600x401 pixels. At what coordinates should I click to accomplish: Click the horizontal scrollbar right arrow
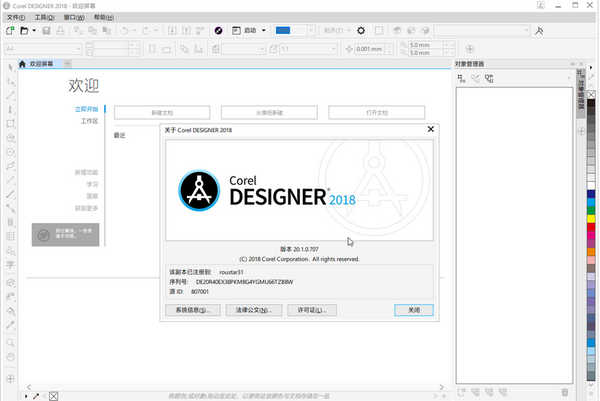(441, 387)
